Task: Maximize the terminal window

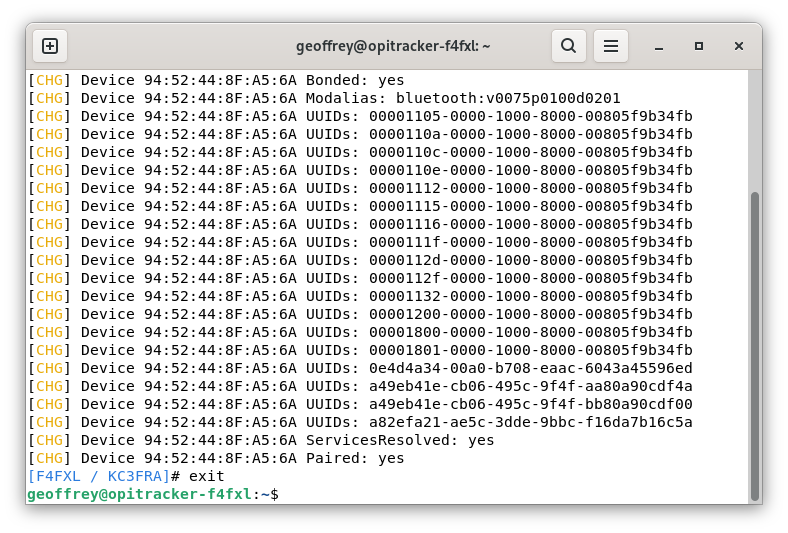Action: pos(699,46)
